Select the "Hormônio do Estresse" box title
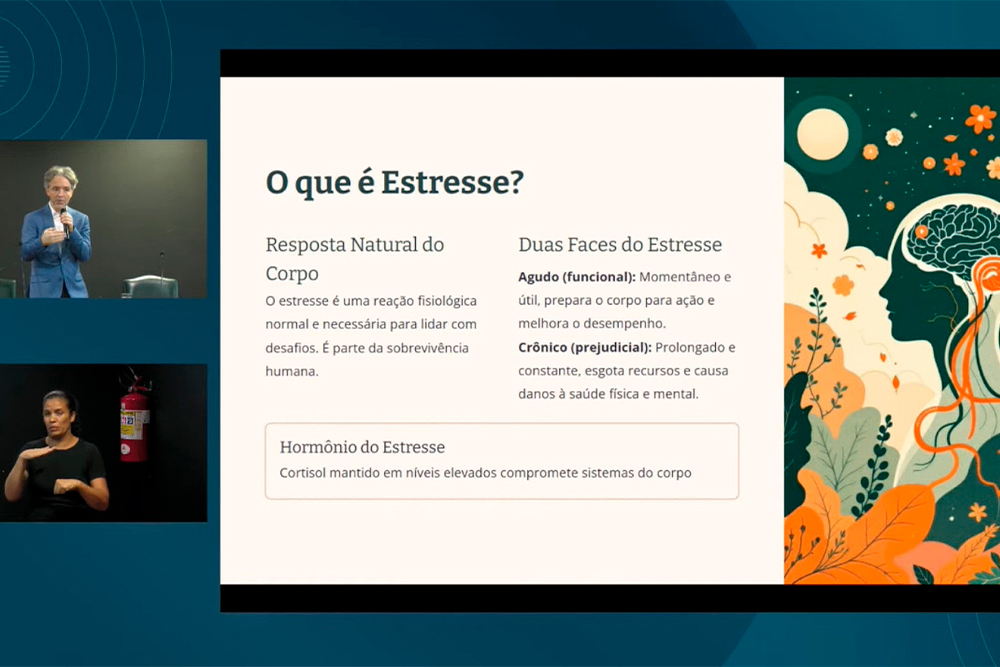The width and height of the screenshot is (1000, 667). pyautogui.click(x=362, y=447)
